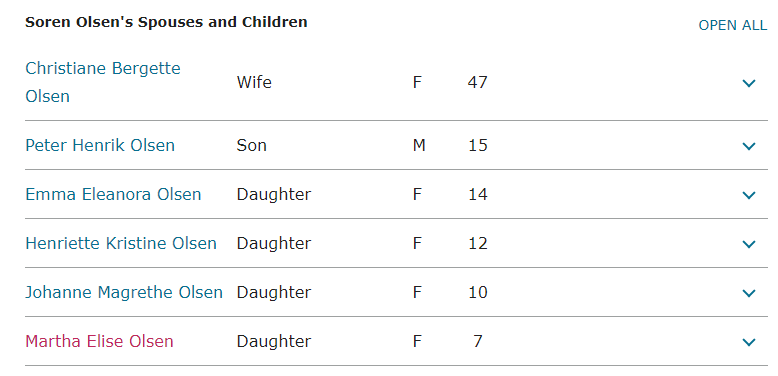Expand Peter Henrik Olsen's details chevron
This screenshot has width=778, height=376.
[x=748, y=146]
